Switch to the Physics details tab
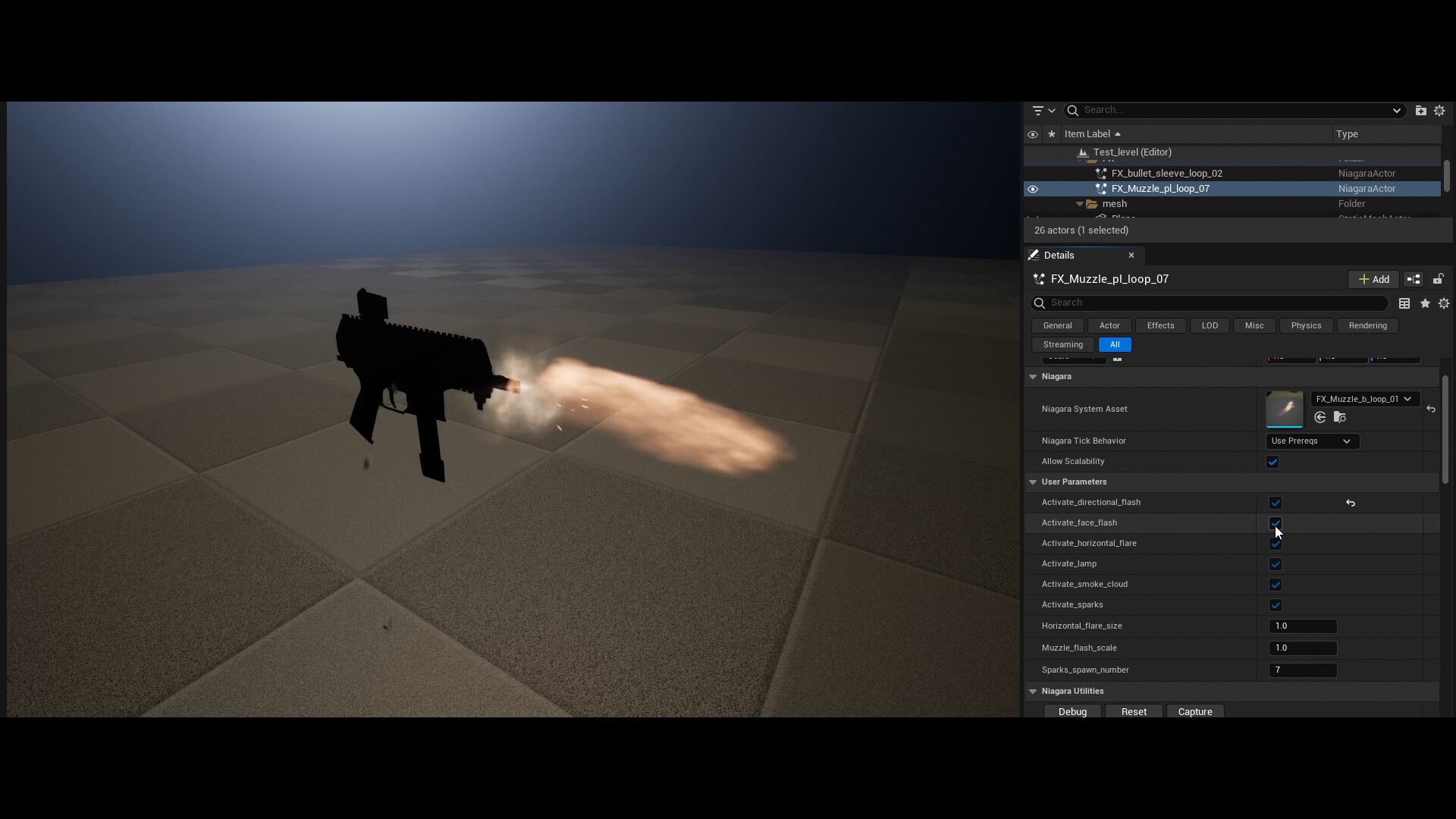This screenshot has width=1456, height=819. pyautogui.click(x=1306, y=325)
